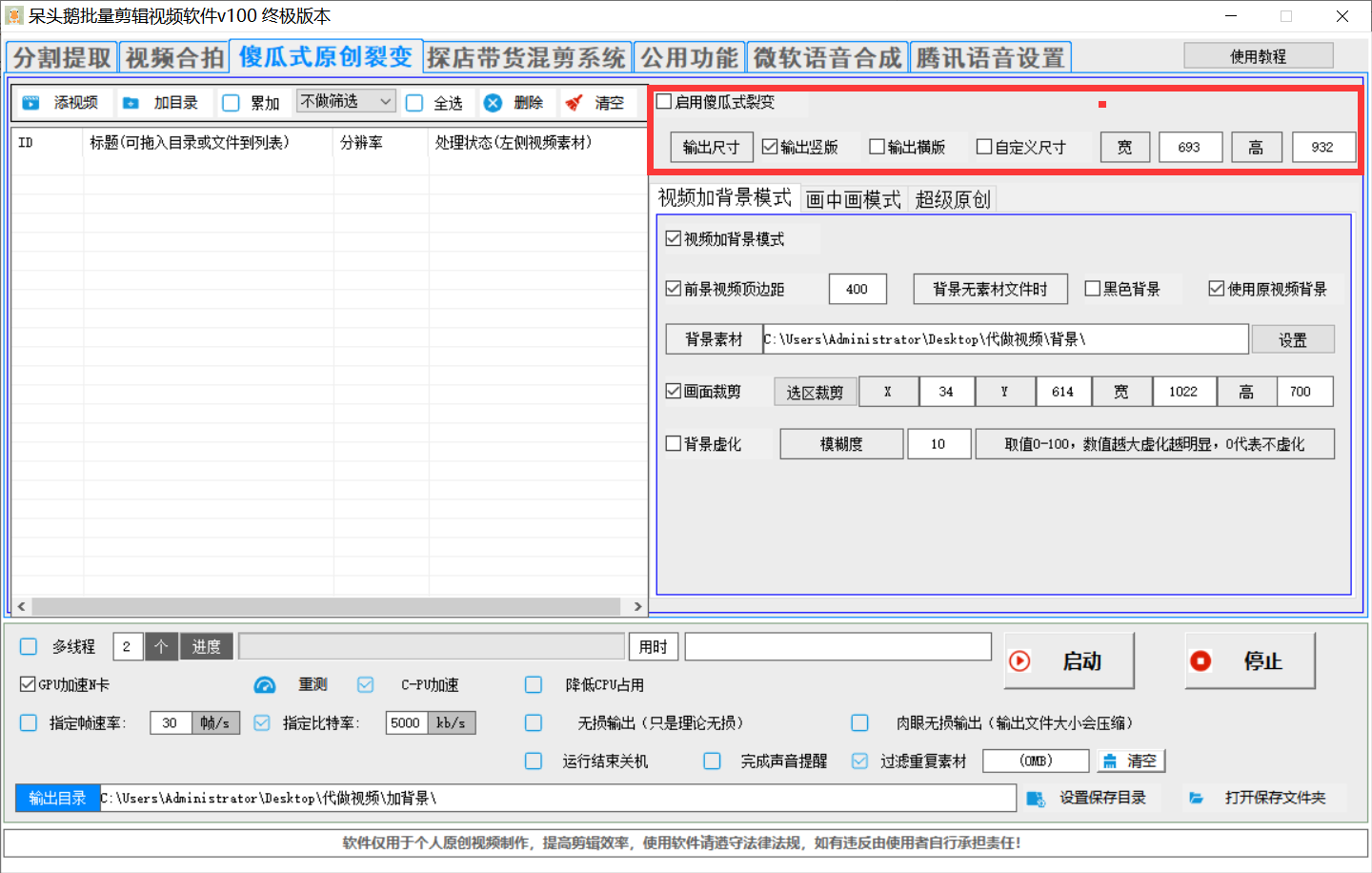Click the thread count field showing 2

(x=128, y=646)
